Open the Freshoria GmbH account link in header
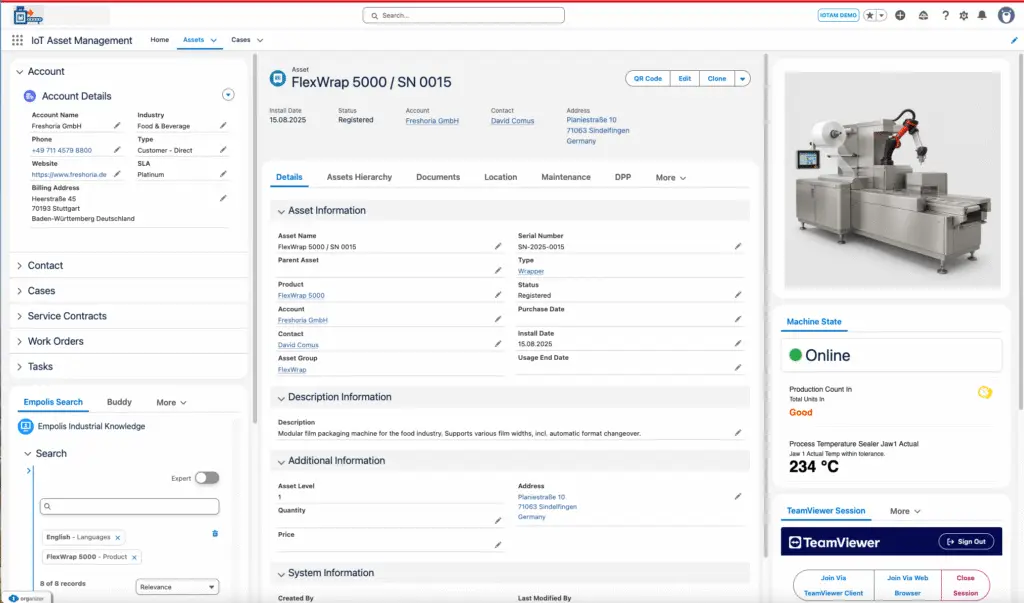This screenshot has height=603, width=1024. (x=432, y=120)
